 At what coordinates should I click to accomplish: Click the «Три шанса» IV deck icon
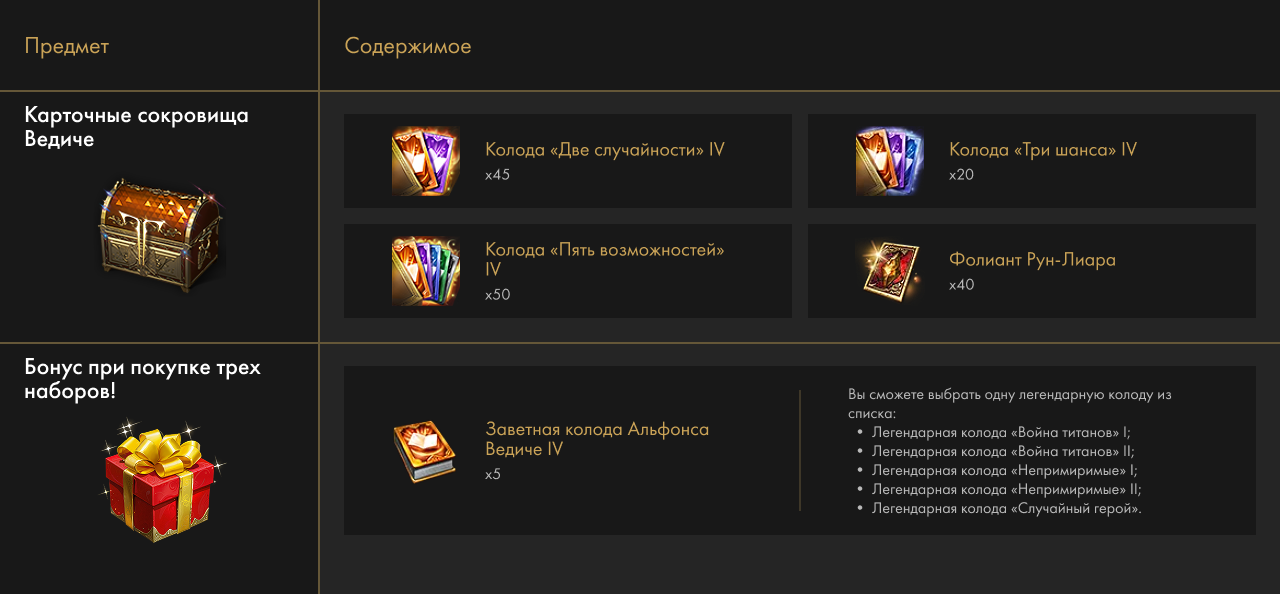889,161
